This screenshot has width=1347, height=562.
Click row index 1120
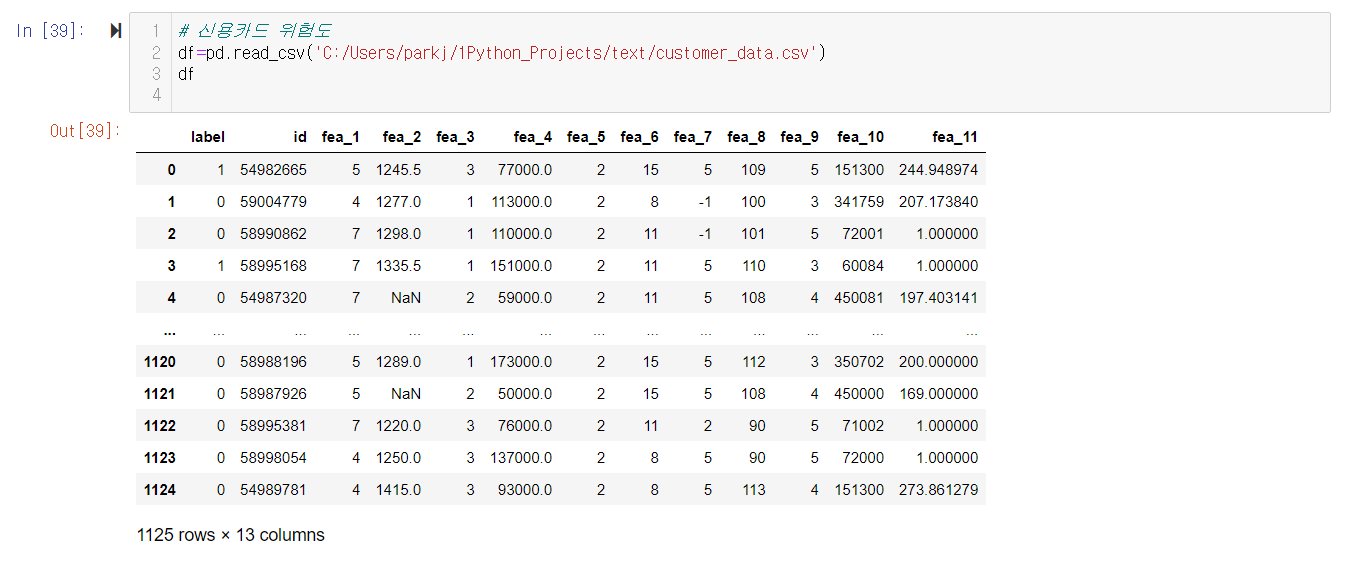[160, 362]
